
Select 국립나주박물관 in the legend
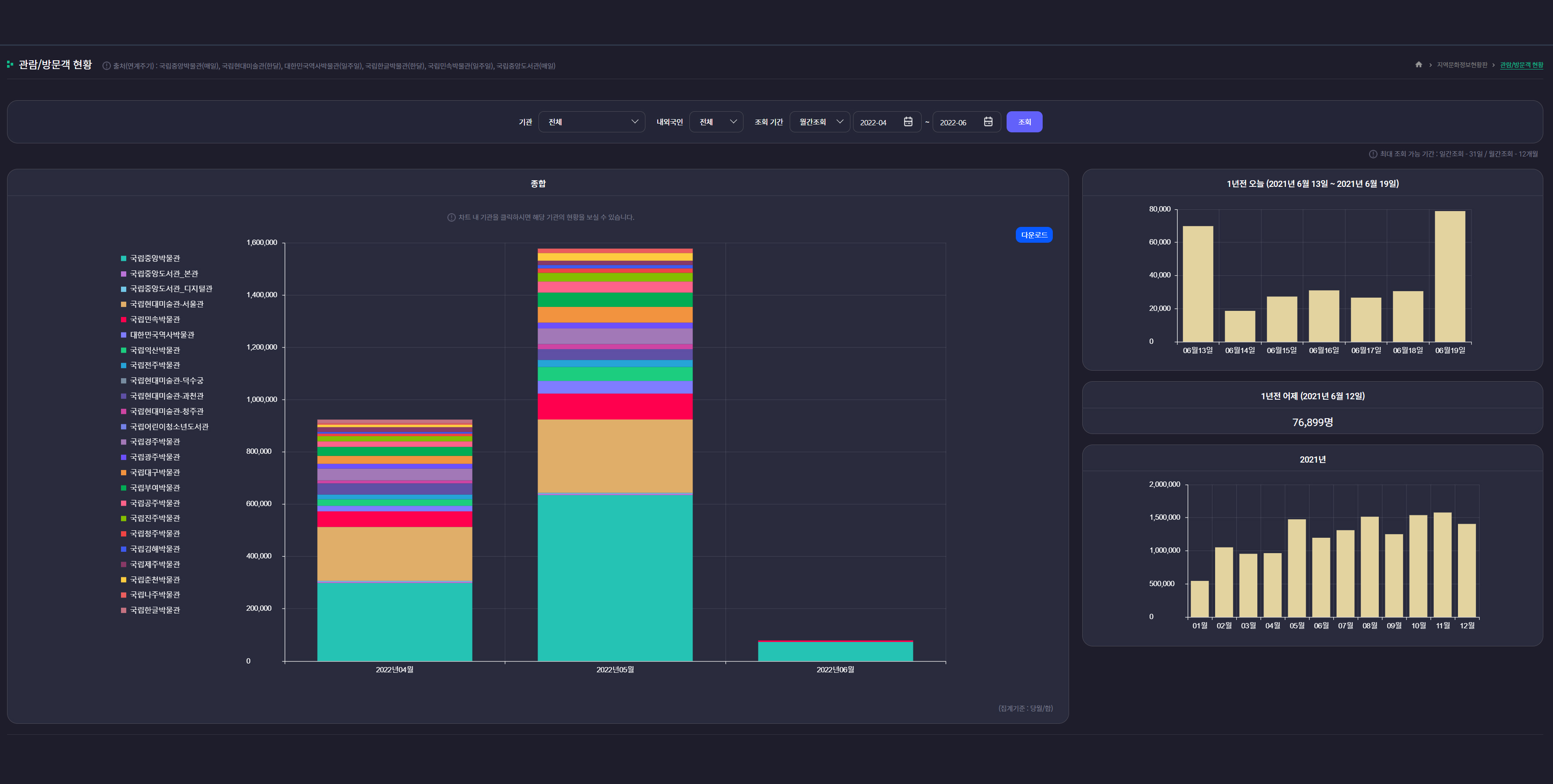coord(151,595)
